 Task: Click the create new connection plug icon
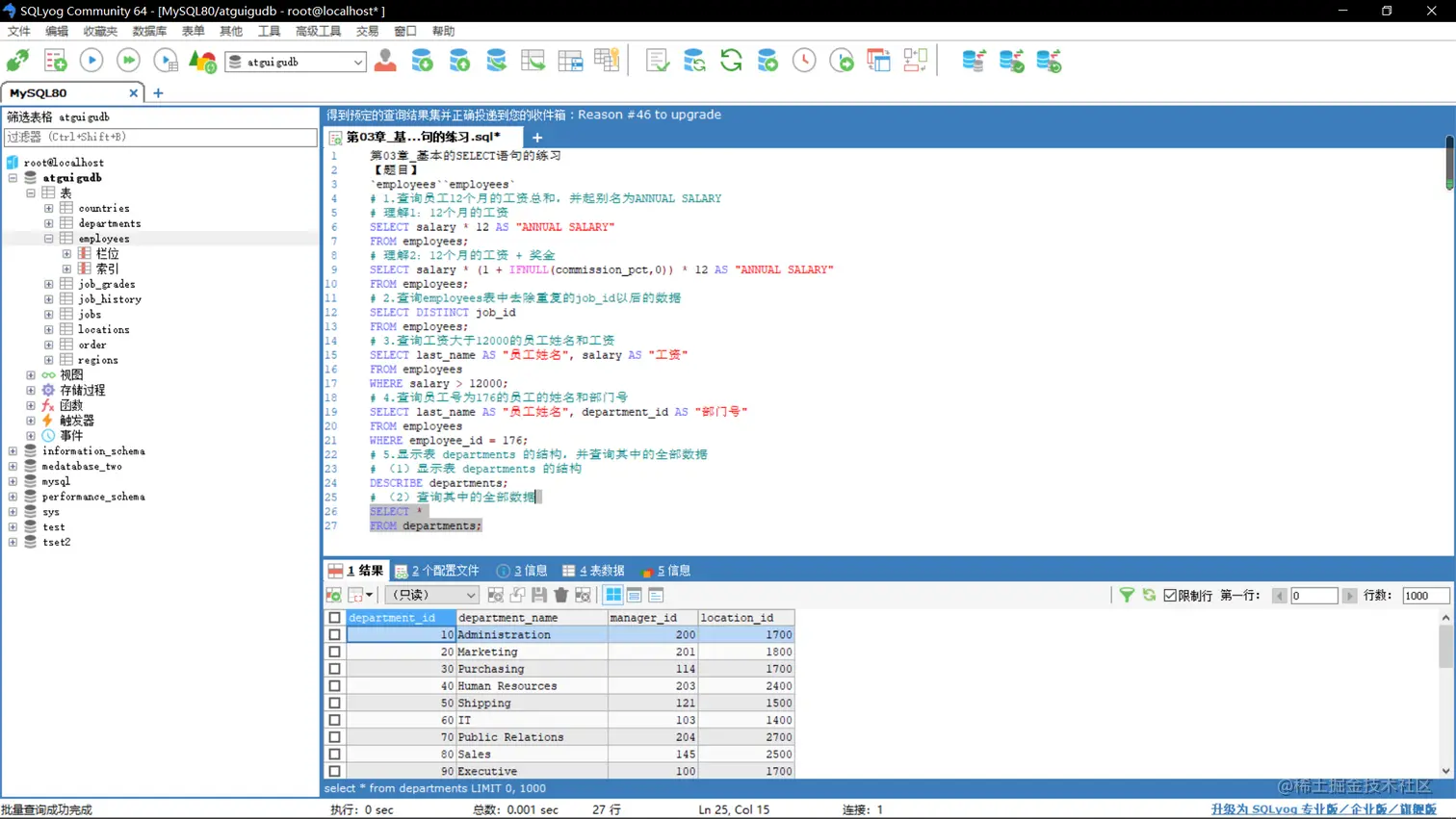tap(17, 61)
